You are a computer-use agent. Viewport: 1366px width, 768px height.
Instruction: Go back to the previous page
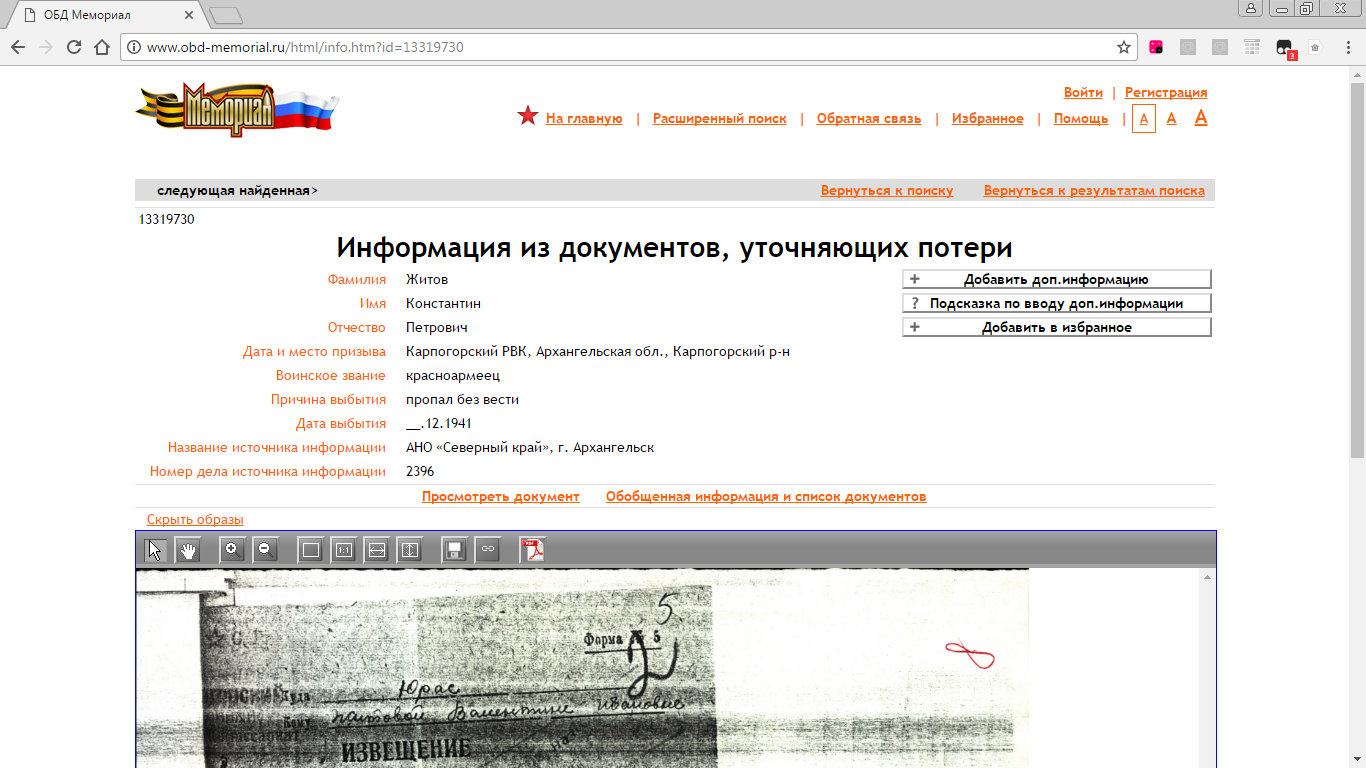[x=18, y=47]
